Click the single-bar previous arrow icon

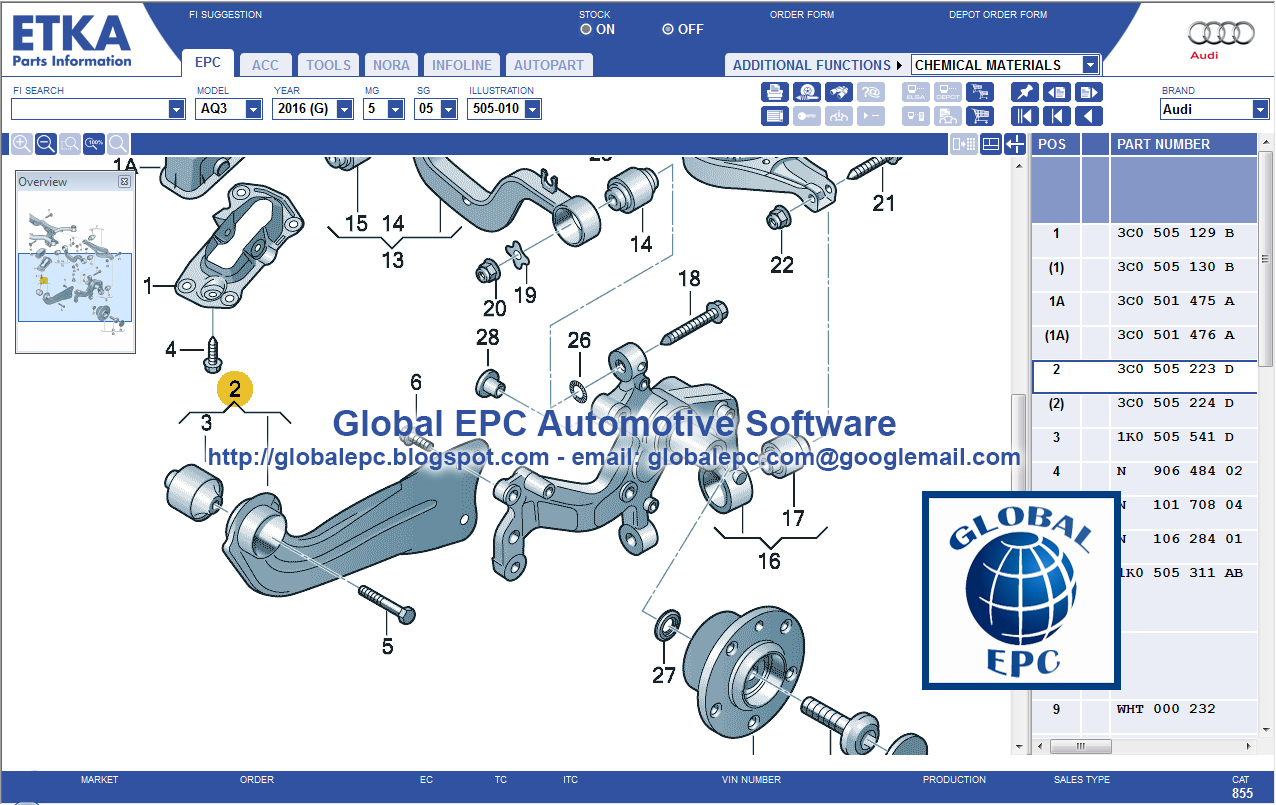tap(1057, 116)
